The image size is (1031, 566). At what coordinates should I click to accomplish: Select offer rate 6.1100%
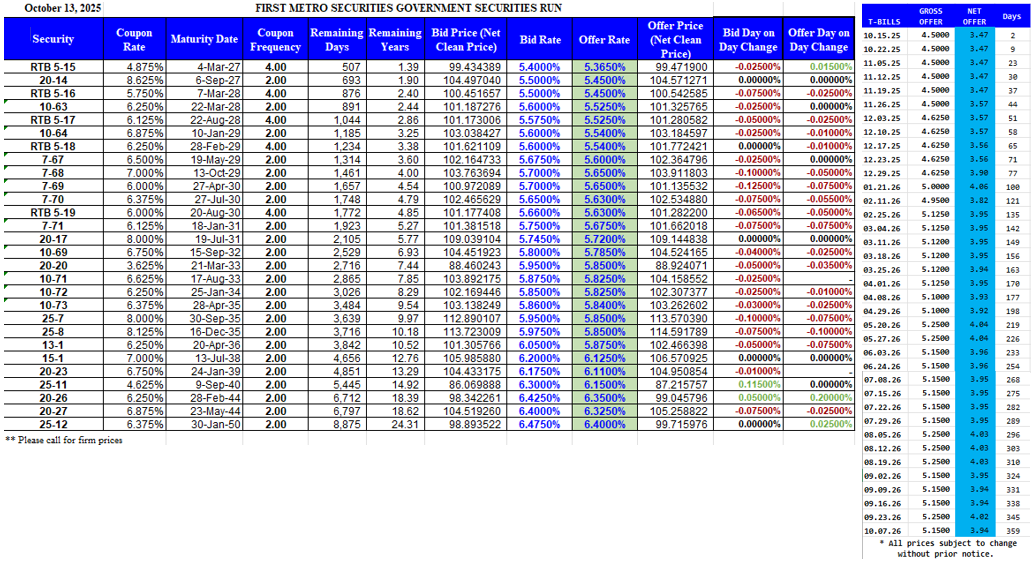[604, 371]
